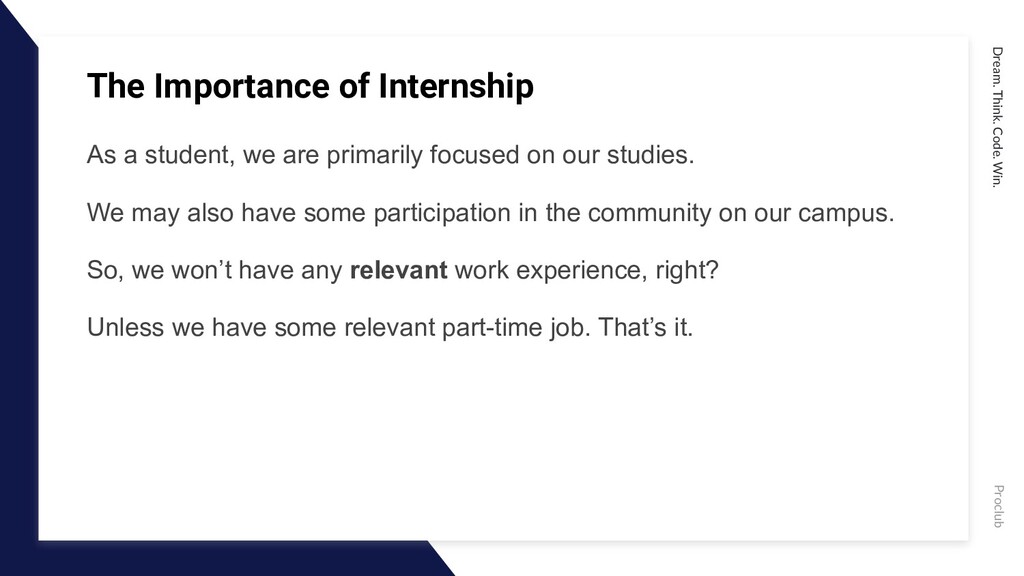Click the word 'Internship' in the heading
1024x576 pixels.
pos(456,86)
